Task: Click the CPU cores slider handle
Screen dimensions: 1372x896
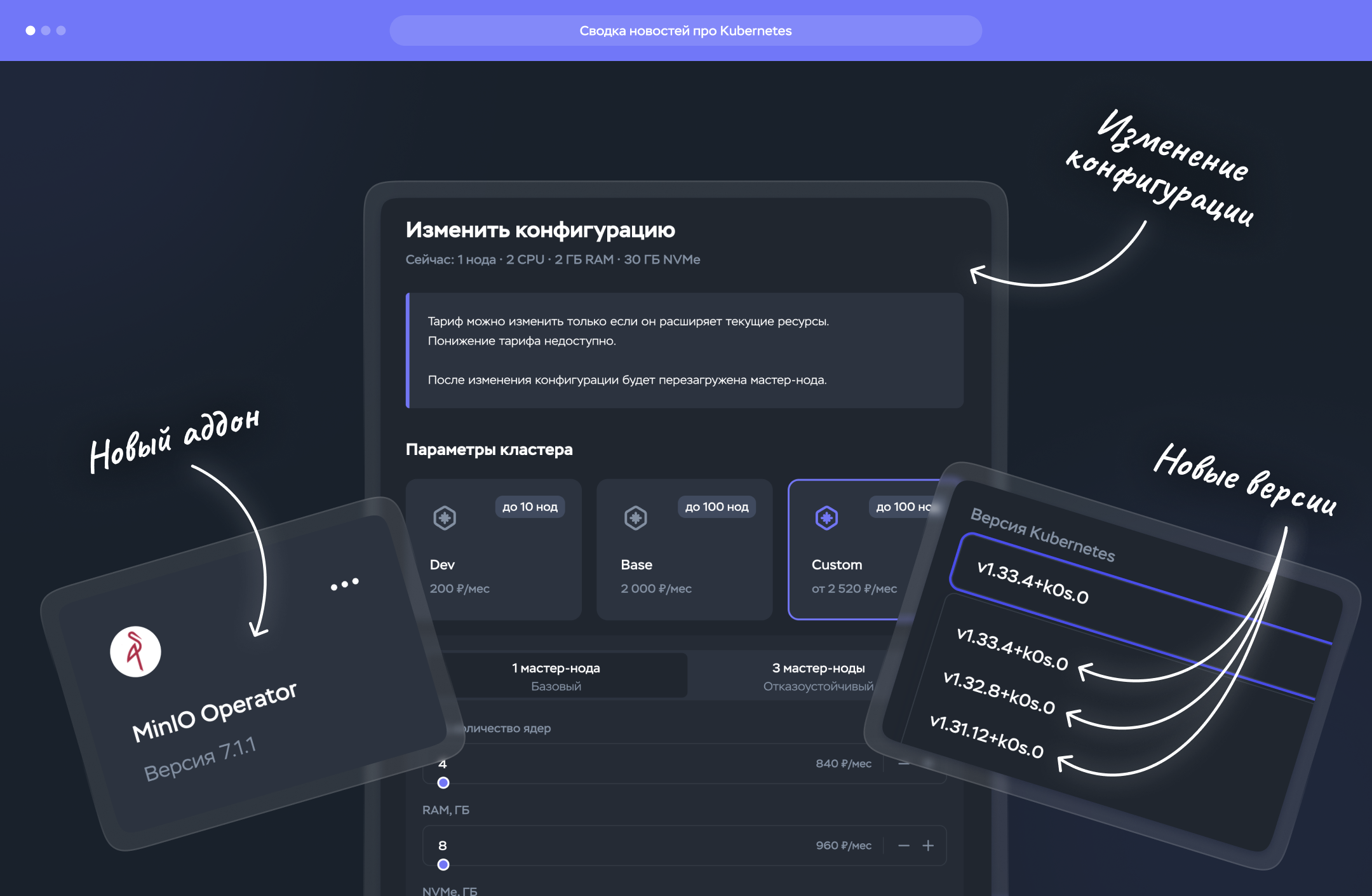Action: click(x=443, y=783)
